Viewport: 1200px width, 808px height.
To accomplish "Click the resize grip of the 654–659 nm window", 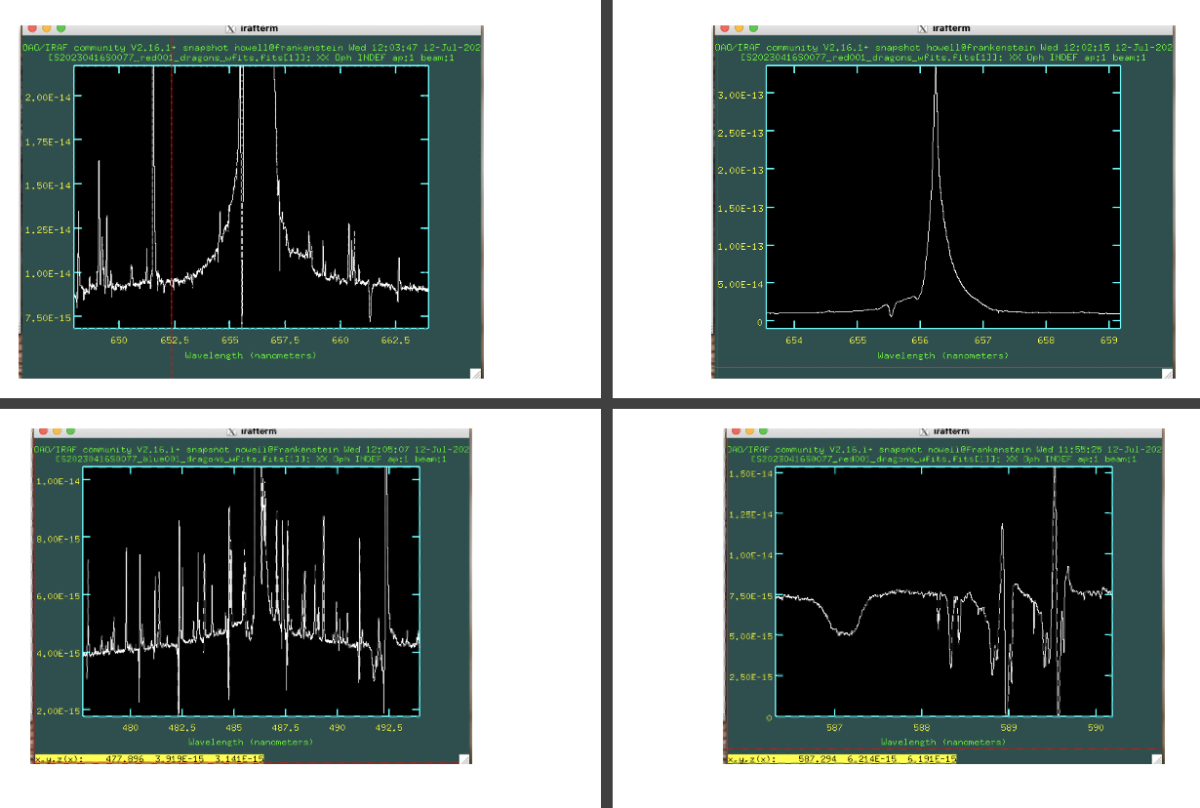I will click(1164, 373).
